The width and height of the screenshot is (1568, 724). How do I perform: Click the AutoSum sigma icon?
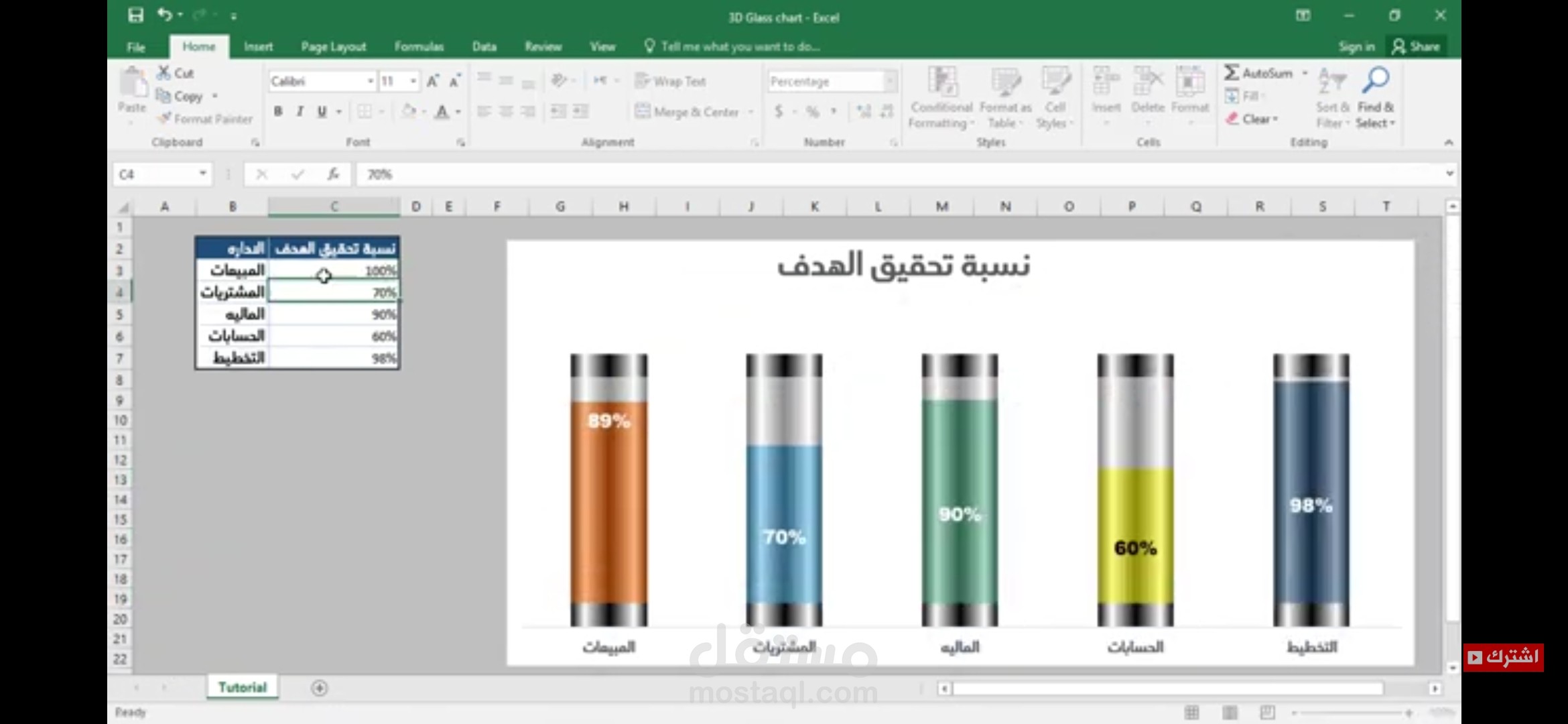pos(1232,72)
